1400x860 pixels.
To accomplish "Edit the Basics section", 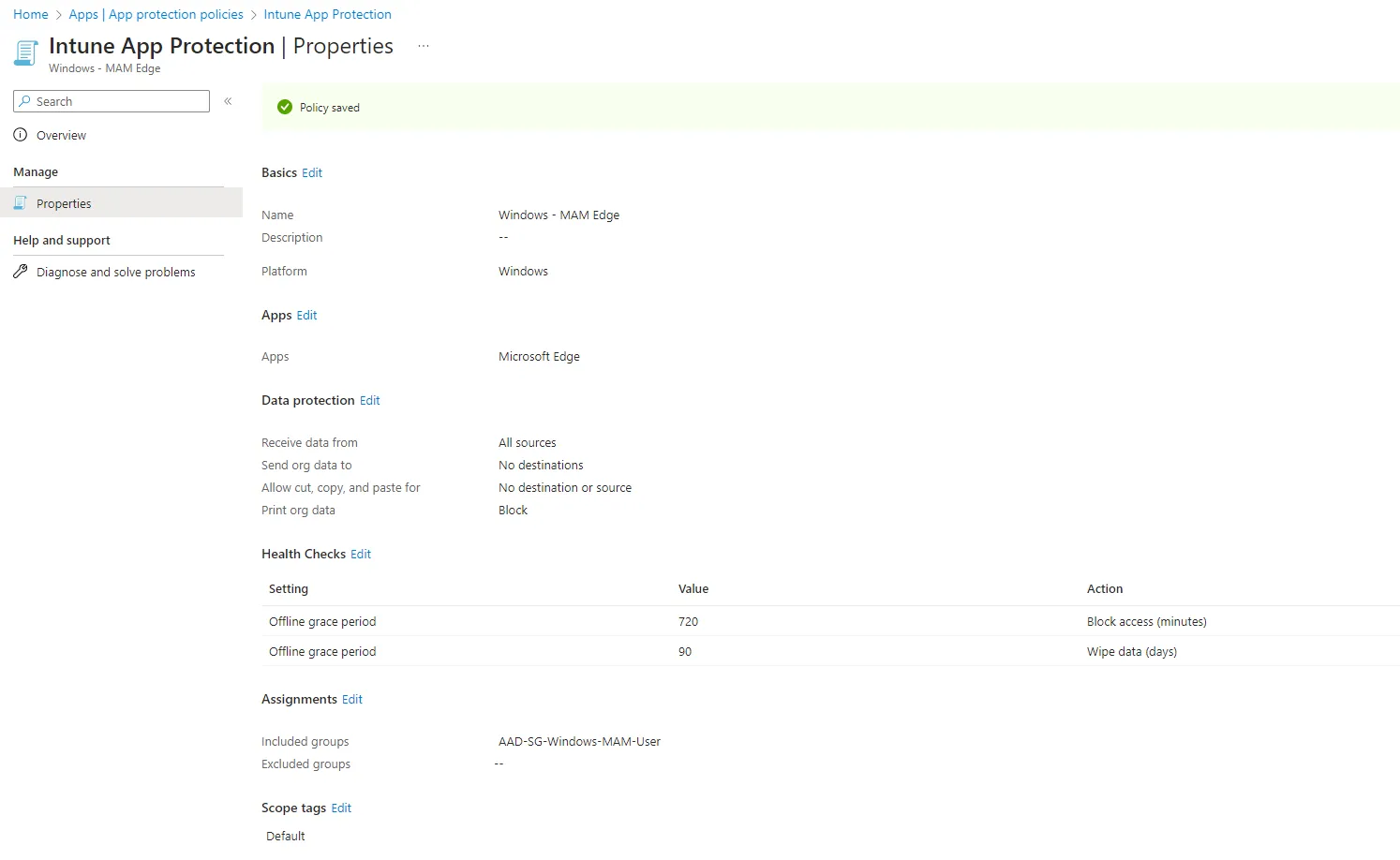I will click(x=312, y=173).
